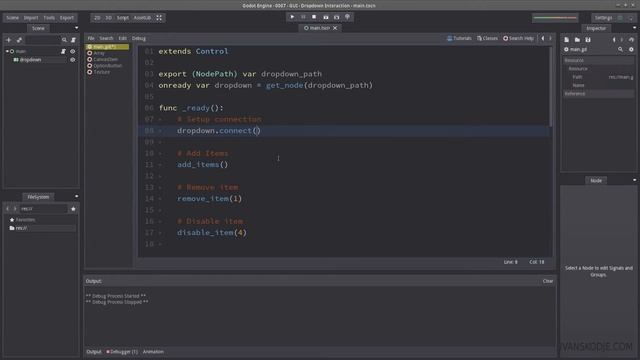Screen dimensions: 640x360
Task: Pause the running scene
Action: click(x=303, y=17)
